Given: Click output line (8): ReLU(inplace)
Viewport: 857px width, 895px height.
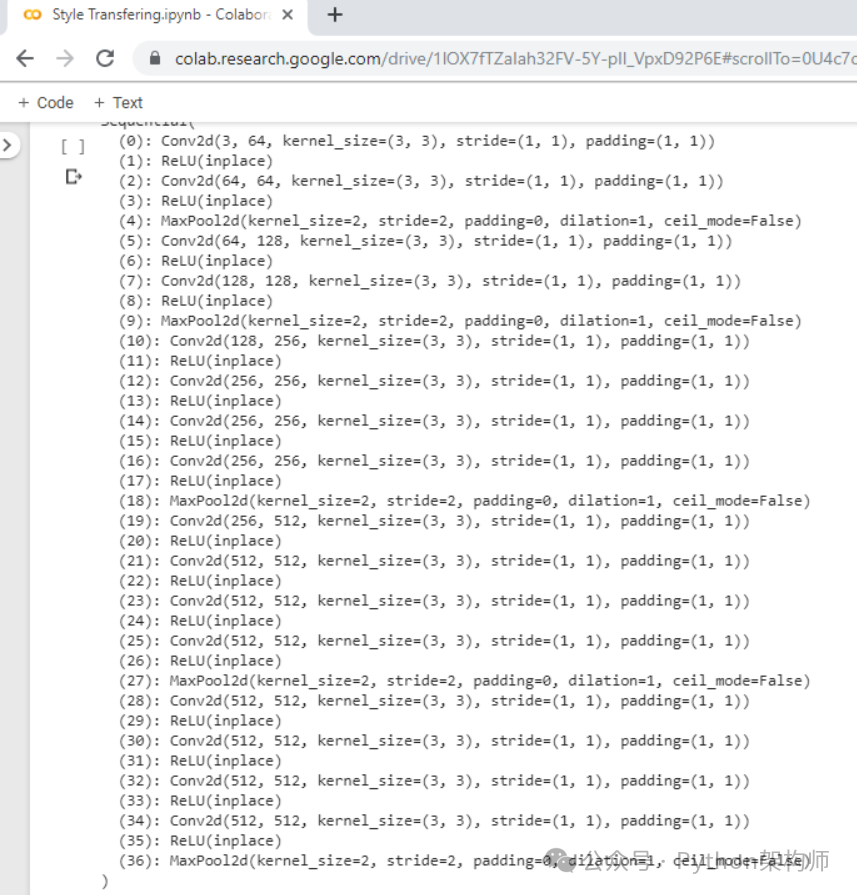Looking at the screenshot, I should 196,301.
